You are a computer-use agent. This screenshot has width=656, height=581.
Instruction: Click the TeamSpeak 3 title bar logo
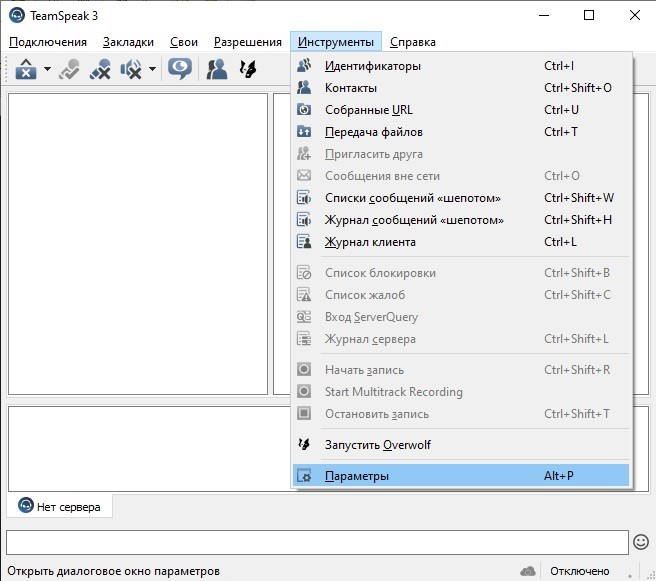[17, 15]
